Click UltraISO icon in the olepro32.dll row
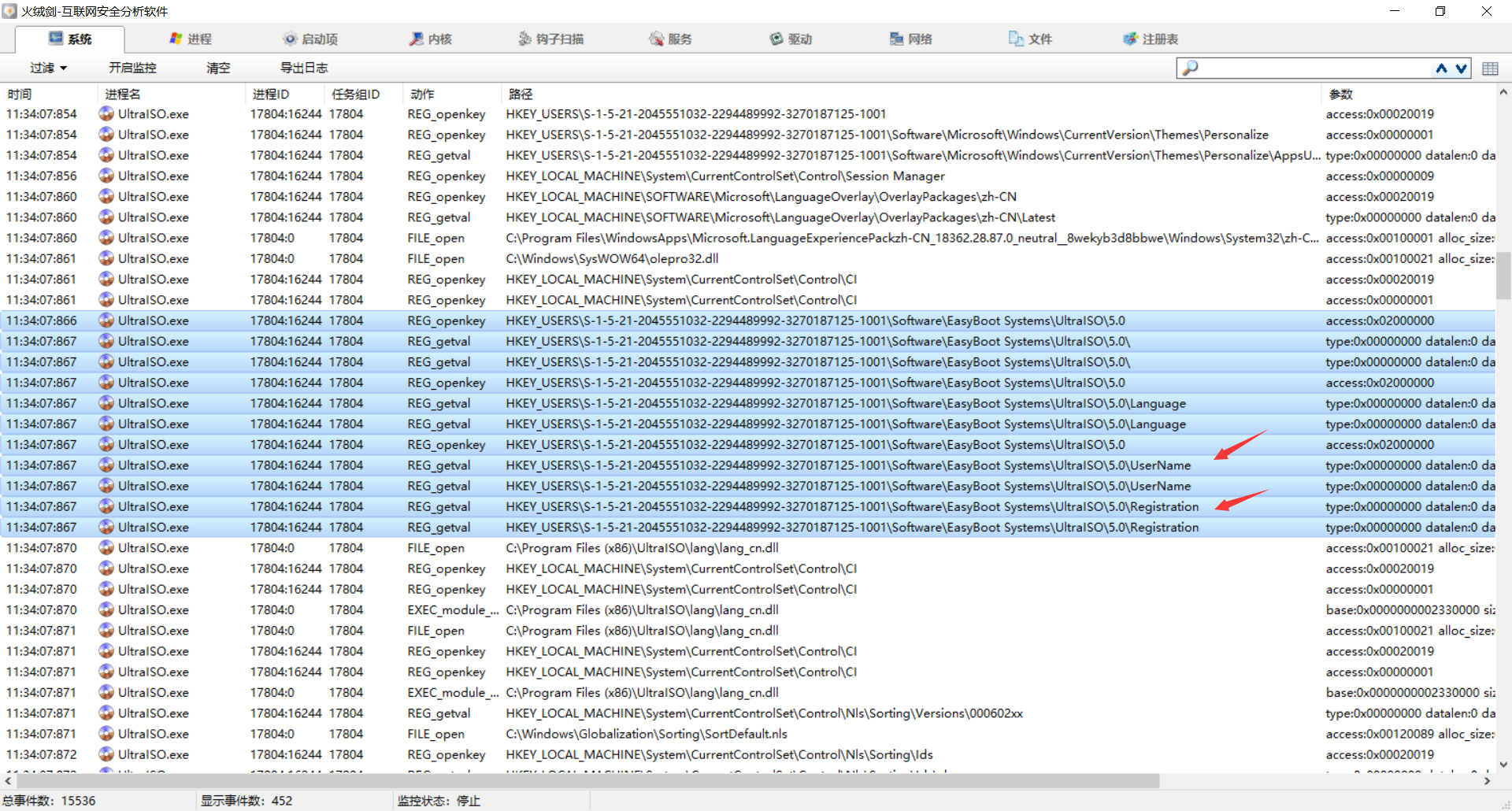1512x811 pixels. coord(106,258)
